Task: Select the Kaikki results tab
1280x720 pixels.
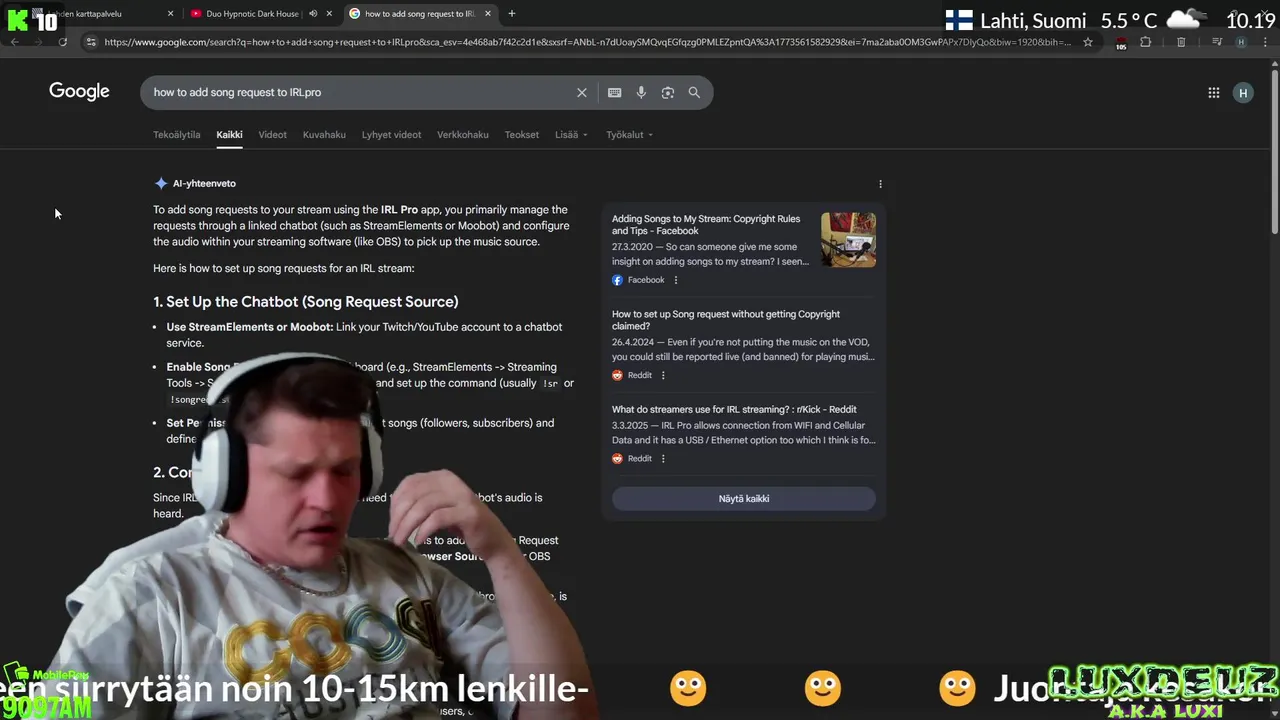Action: (229, 135)
